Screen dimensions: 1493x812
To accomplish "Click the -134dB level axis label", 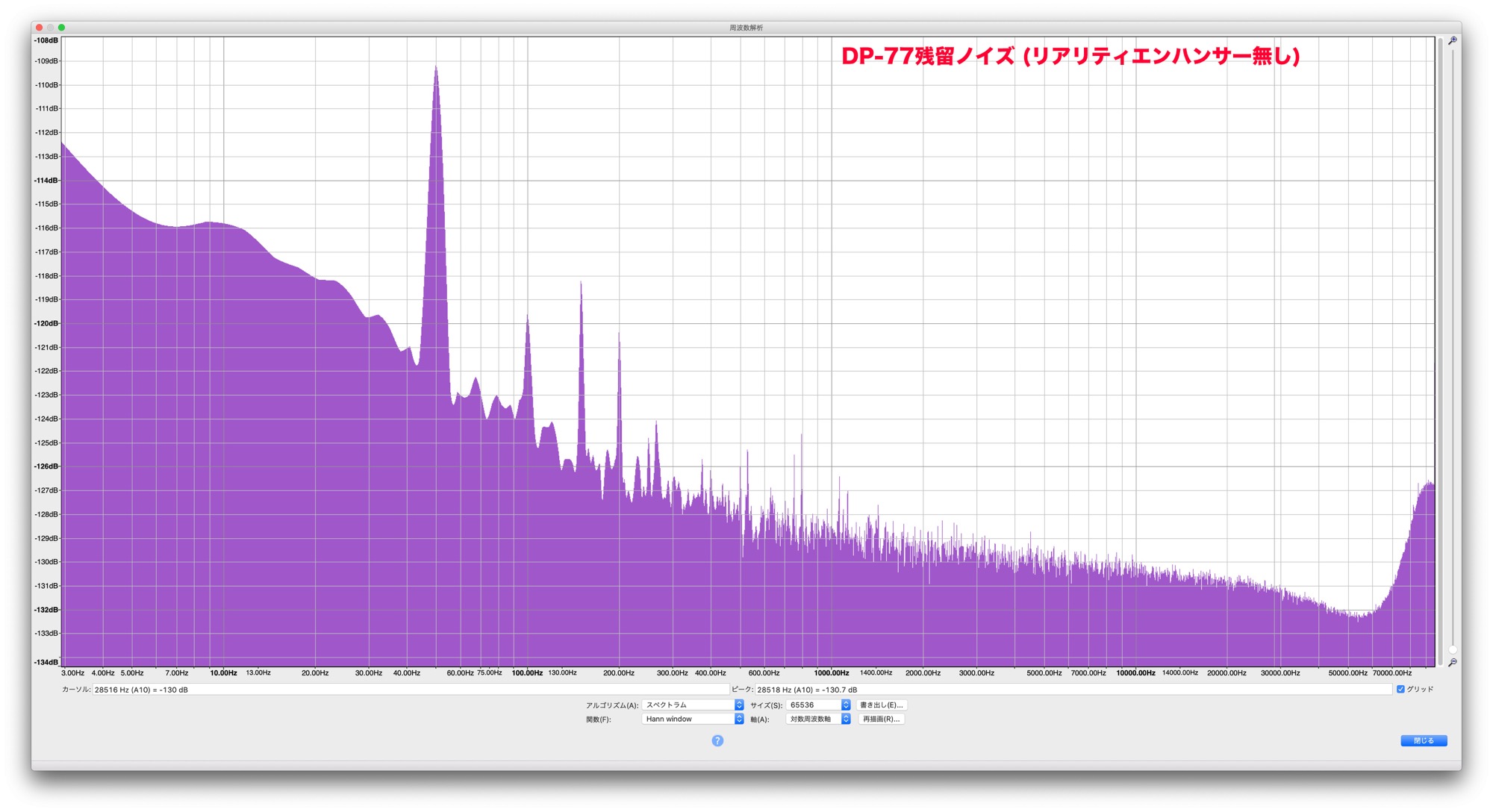I will point(46,662).
